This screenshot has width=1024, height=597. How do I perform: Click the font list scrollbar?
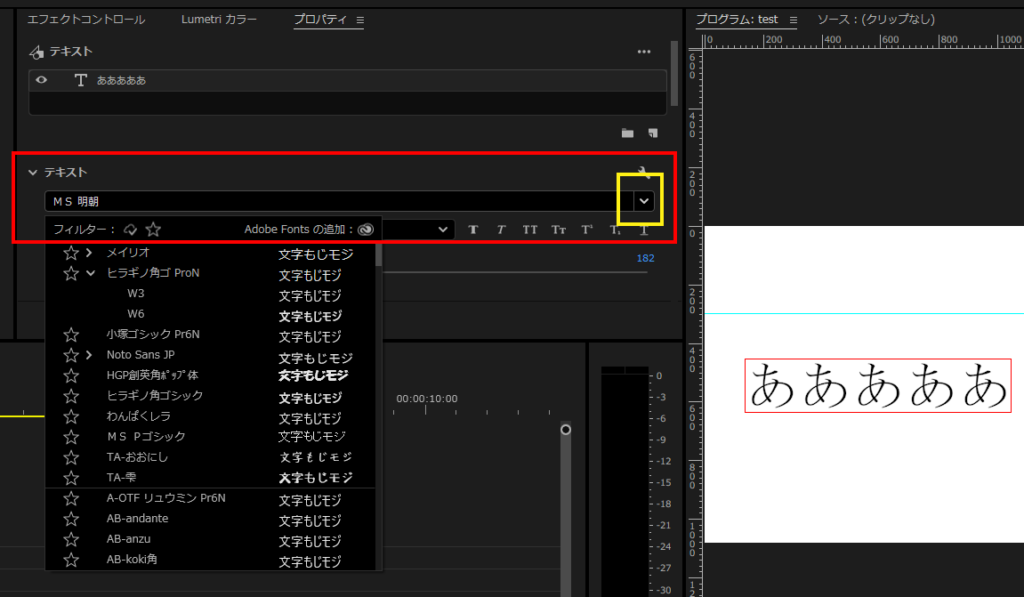tap(378, 256)
